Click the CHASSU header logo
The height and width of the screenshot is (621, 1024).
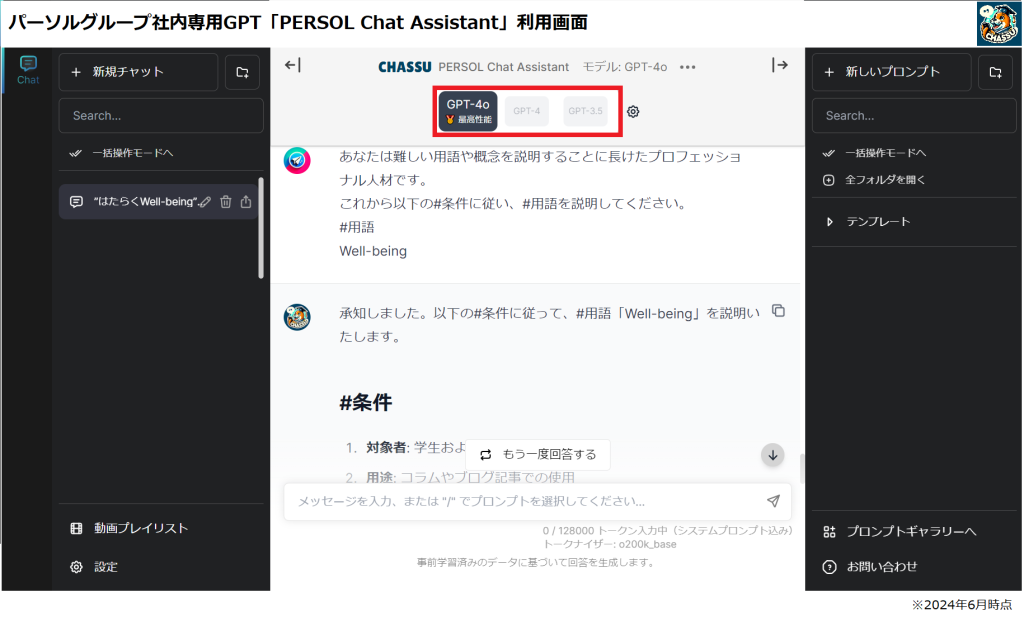point(404,67)
